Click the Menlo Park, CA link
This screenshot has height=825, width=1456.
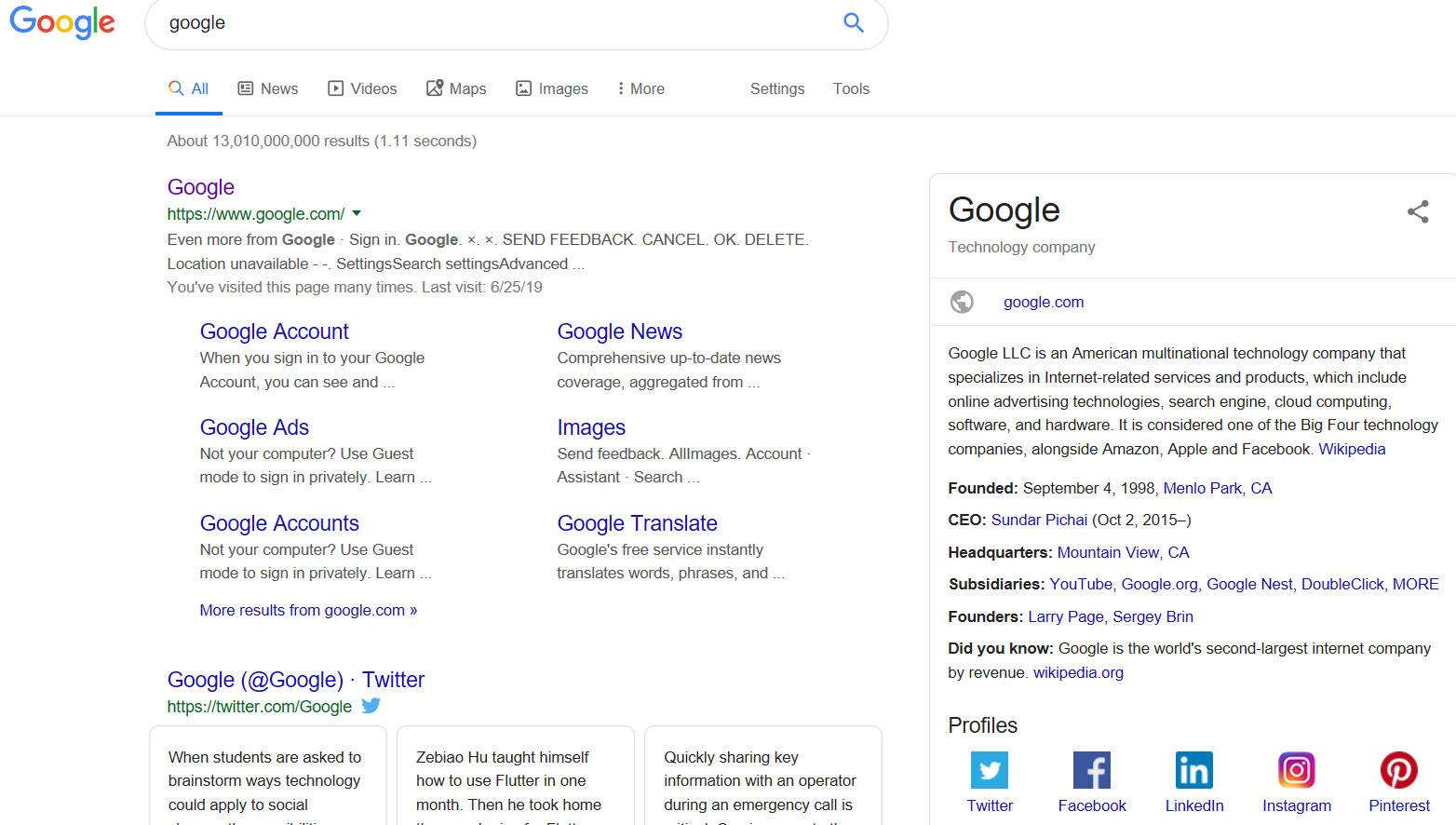(1218, 488)
